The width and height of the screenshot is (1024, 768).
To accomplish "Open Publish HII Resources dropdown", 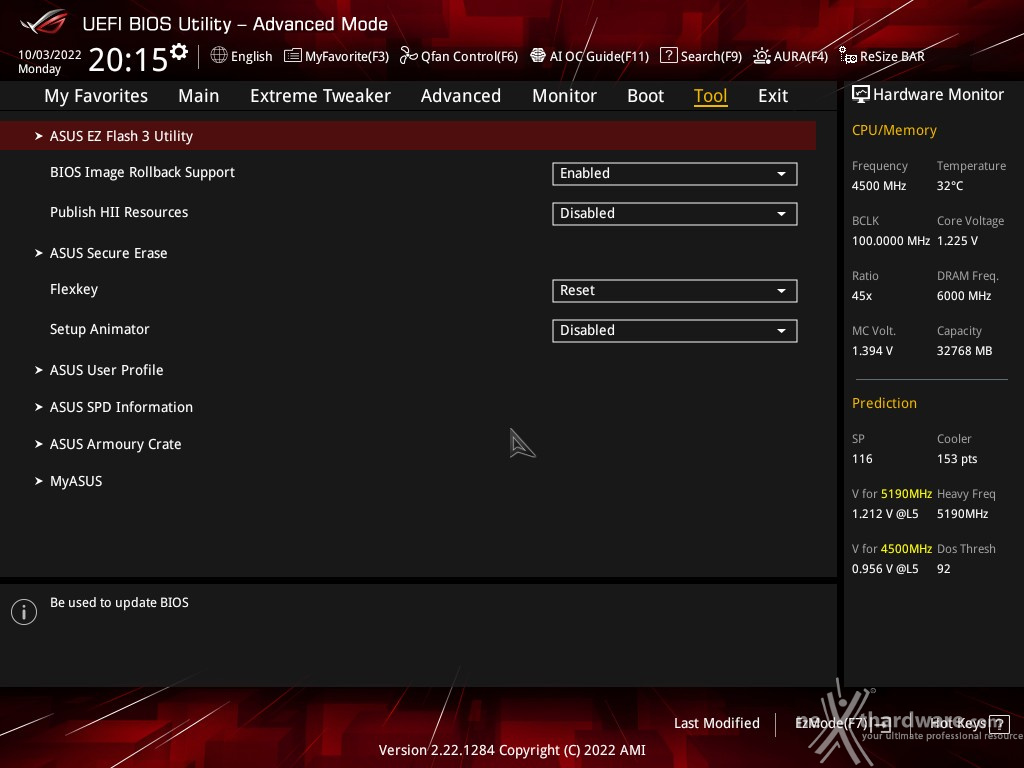I will (x=675, y=214).
